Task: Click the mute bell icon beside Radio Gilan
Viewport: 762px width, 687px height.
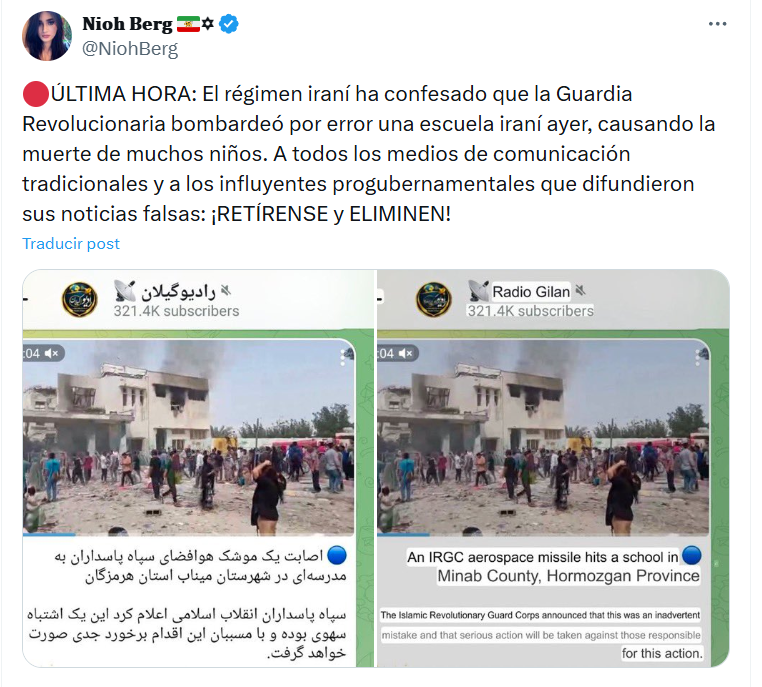Action: pyautogui.click(x=580, y=291)
